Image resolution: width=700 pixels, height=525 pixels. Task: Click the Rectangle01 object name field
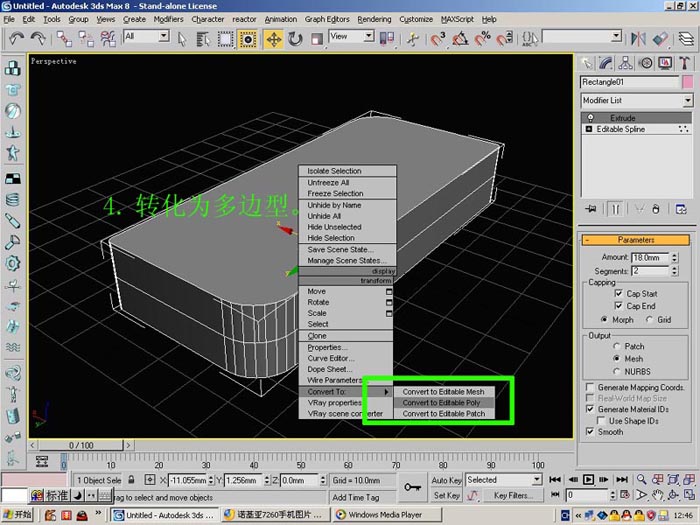629,82
